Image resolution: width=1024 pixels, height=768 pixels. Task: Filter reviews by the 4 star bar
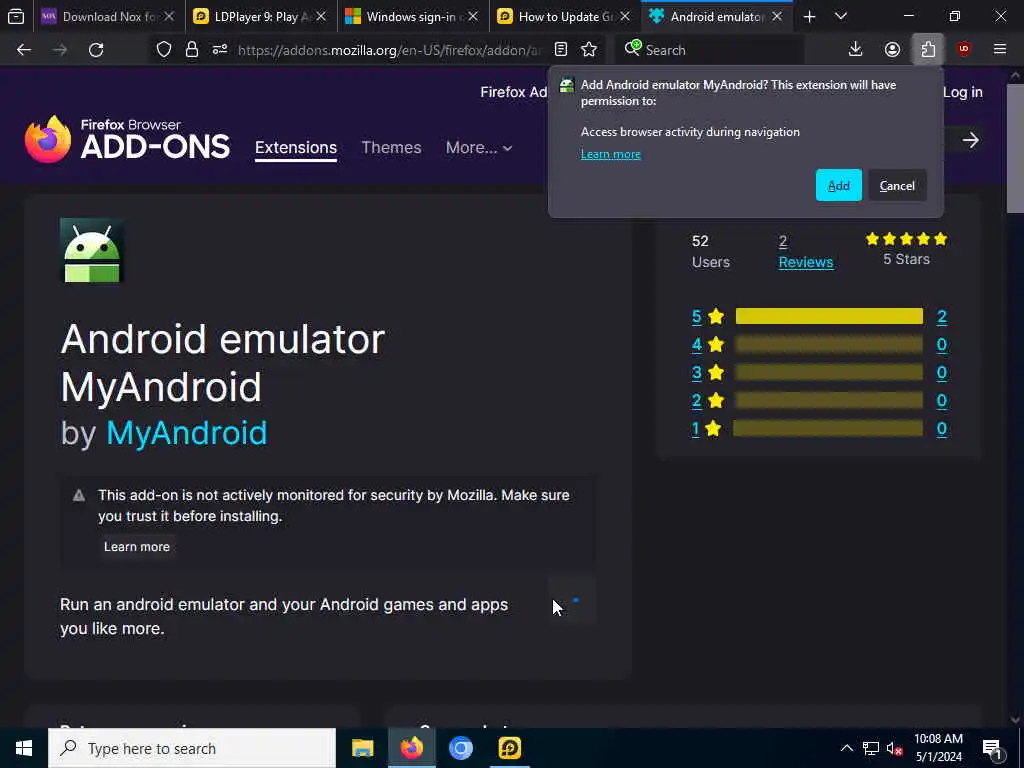click(x=829, y=344)
